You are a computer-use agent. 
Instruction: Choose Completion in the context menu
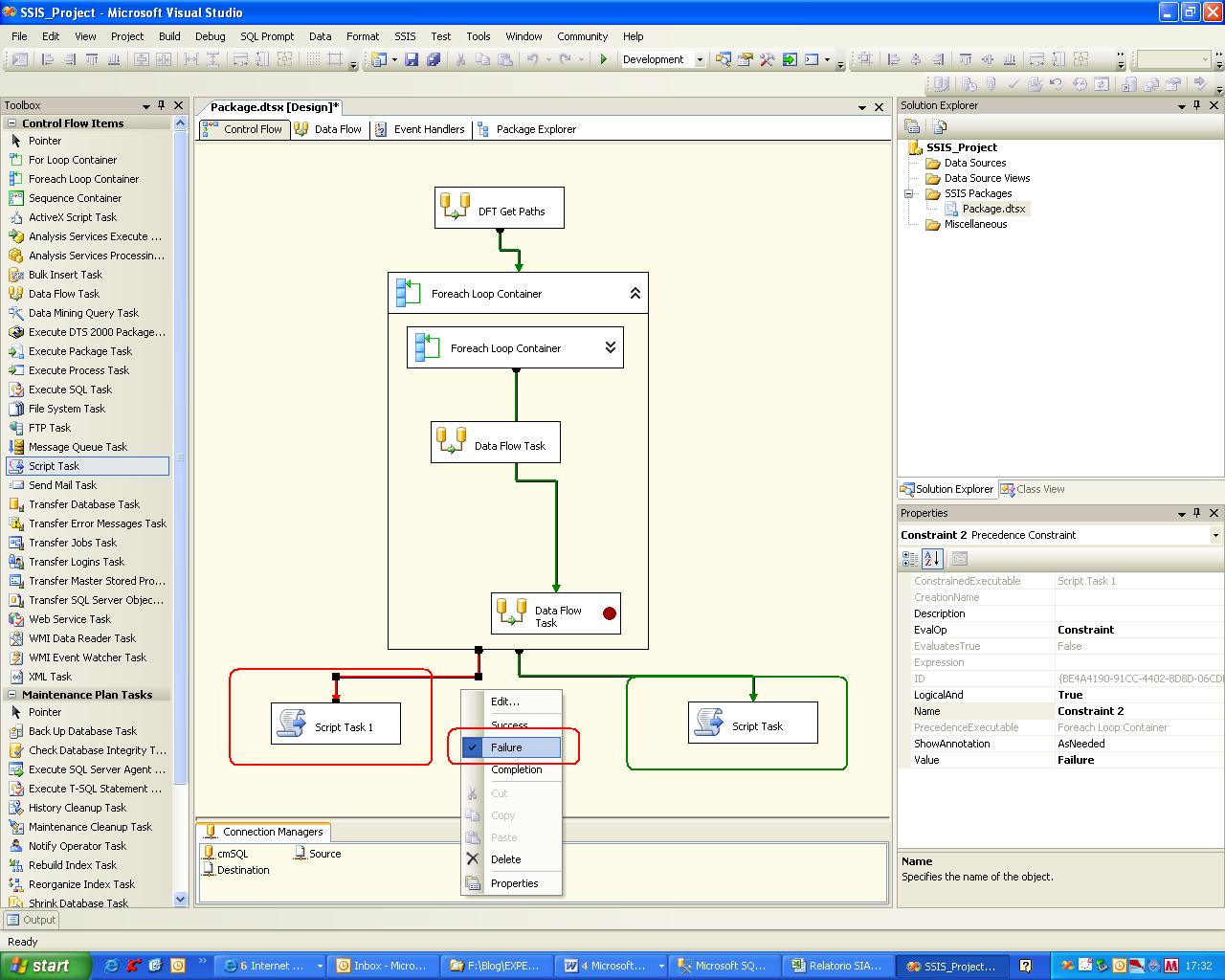[512, 769]
